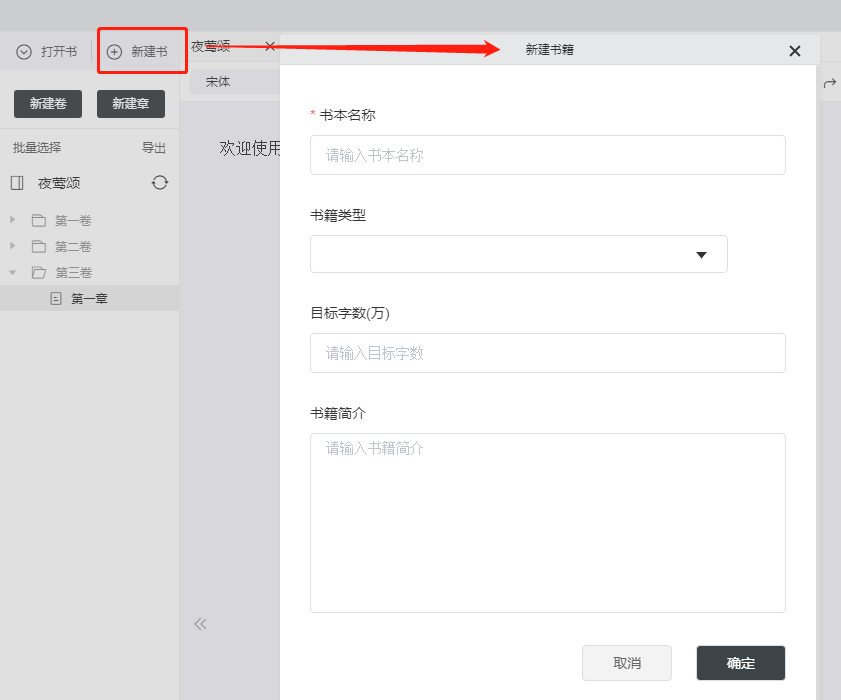Click the circled chevron in 打开书
Viewport: 841px width, 700px height.
click(24, 51)
